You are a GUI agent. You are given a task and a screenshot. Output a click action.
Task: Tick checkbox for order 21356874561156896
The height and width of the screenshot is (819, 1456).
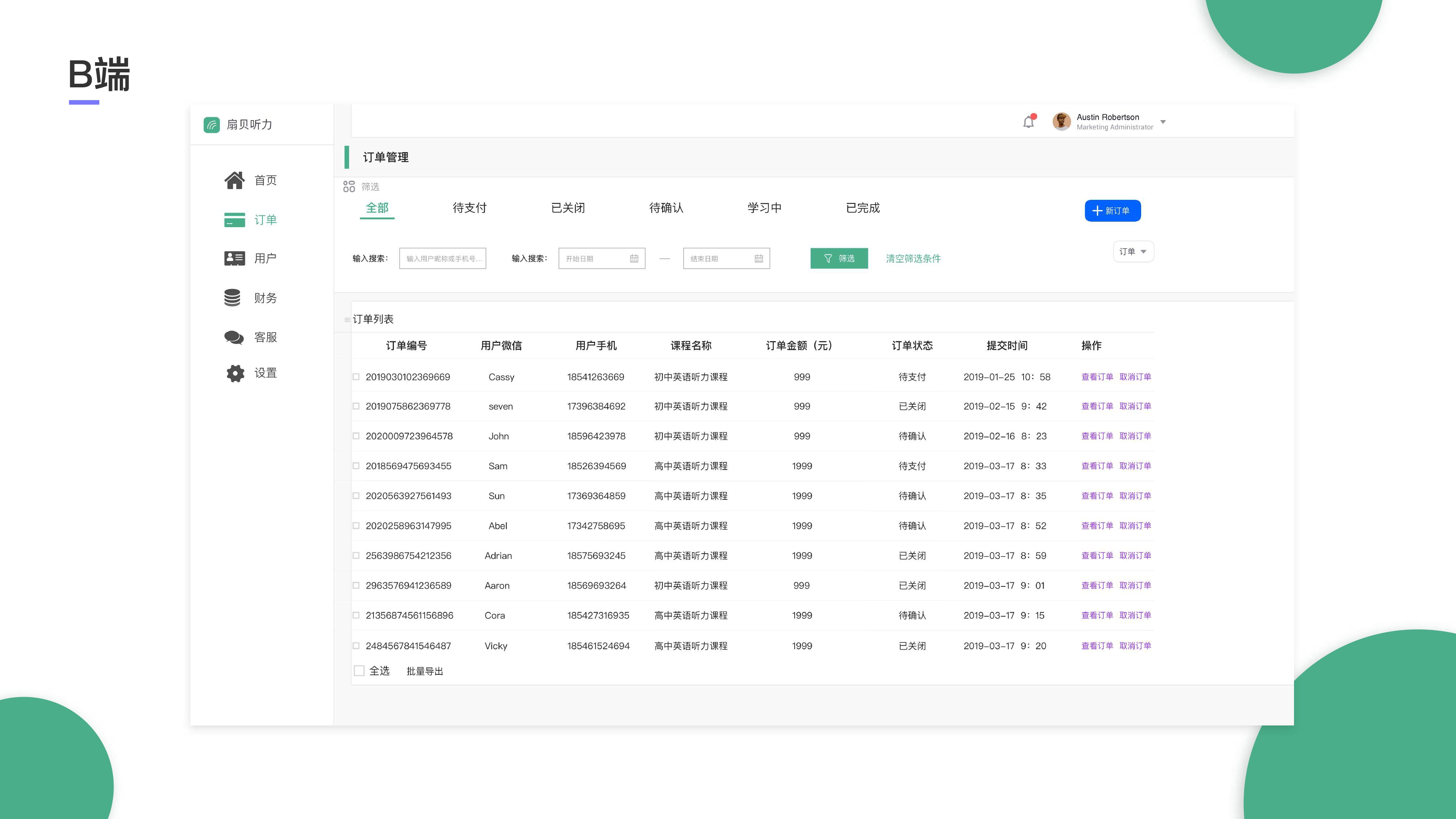point(356,616)
